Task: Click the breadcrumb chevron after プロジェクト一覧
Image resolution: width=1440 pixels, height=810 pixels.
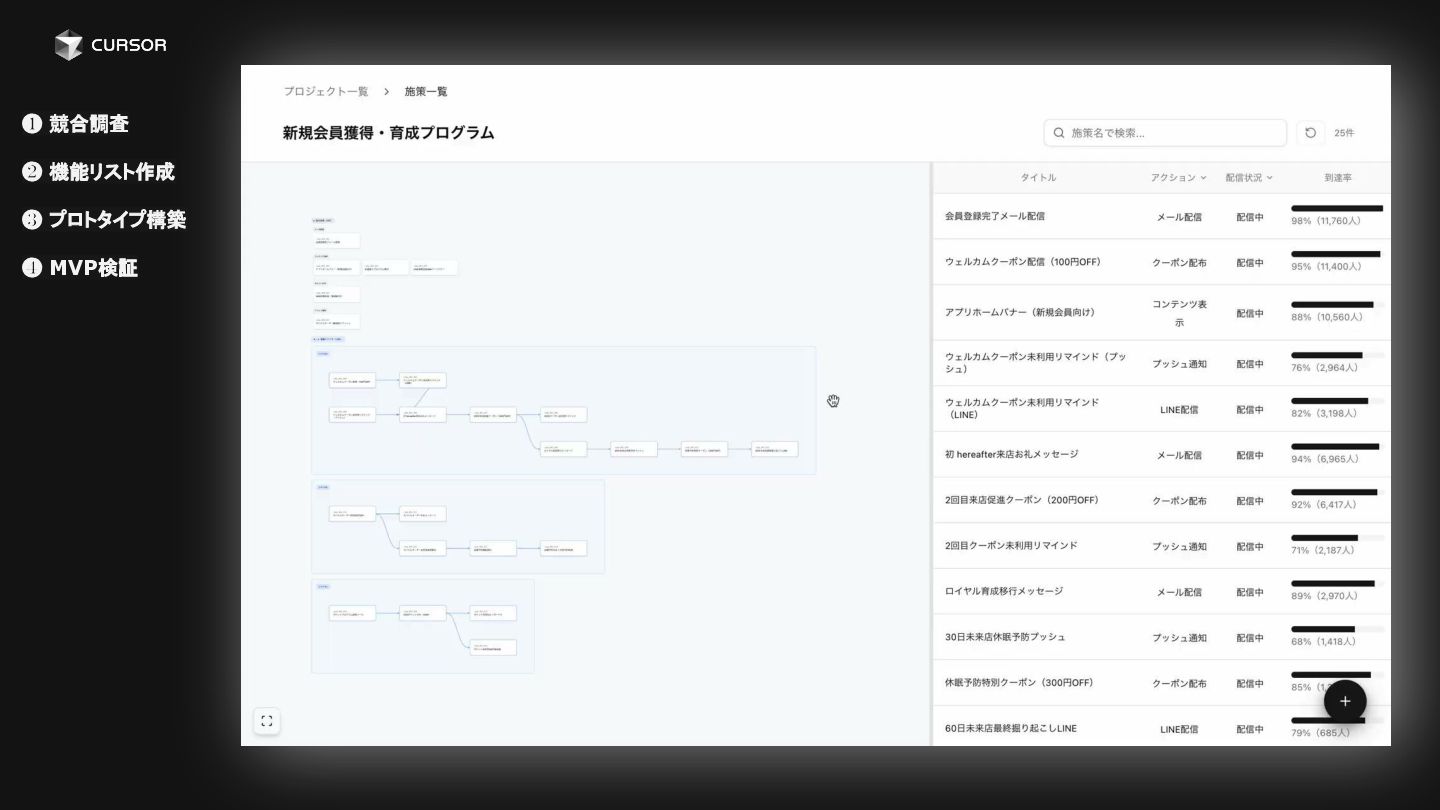Action: click(x=386, y=92)
